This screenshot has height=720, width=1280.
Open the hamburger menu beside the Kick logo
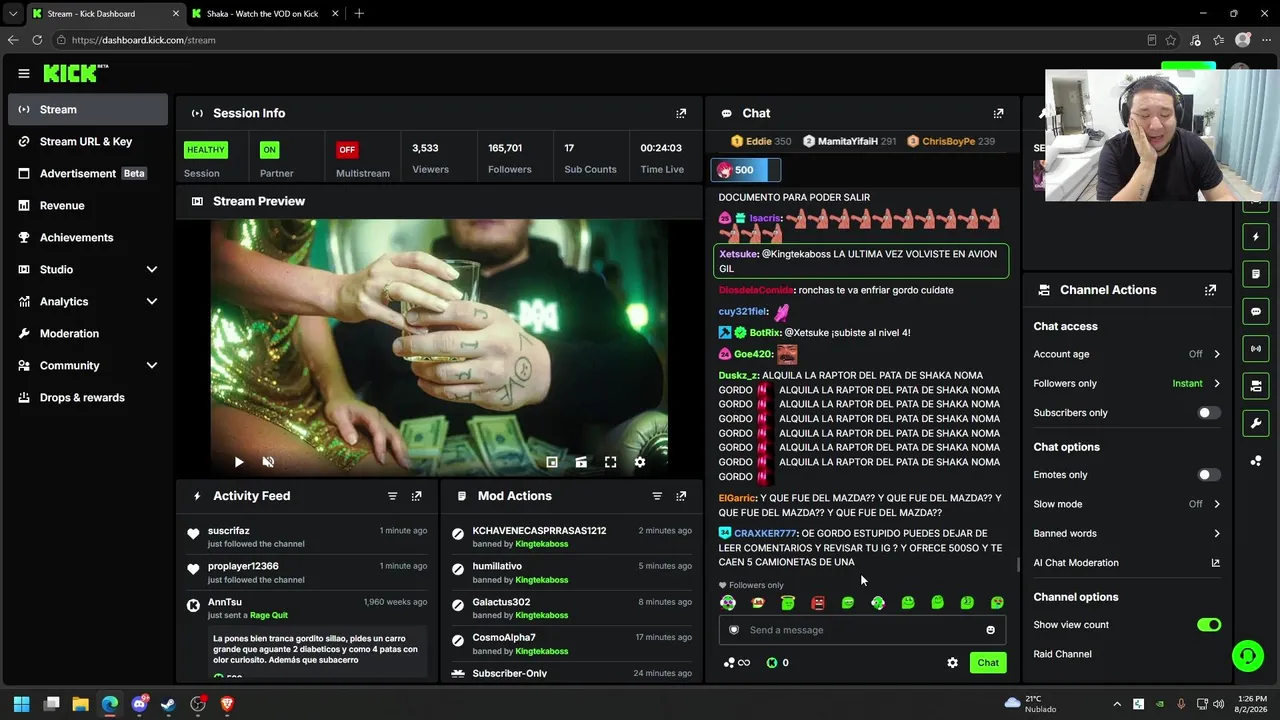(x=23, y=73)
